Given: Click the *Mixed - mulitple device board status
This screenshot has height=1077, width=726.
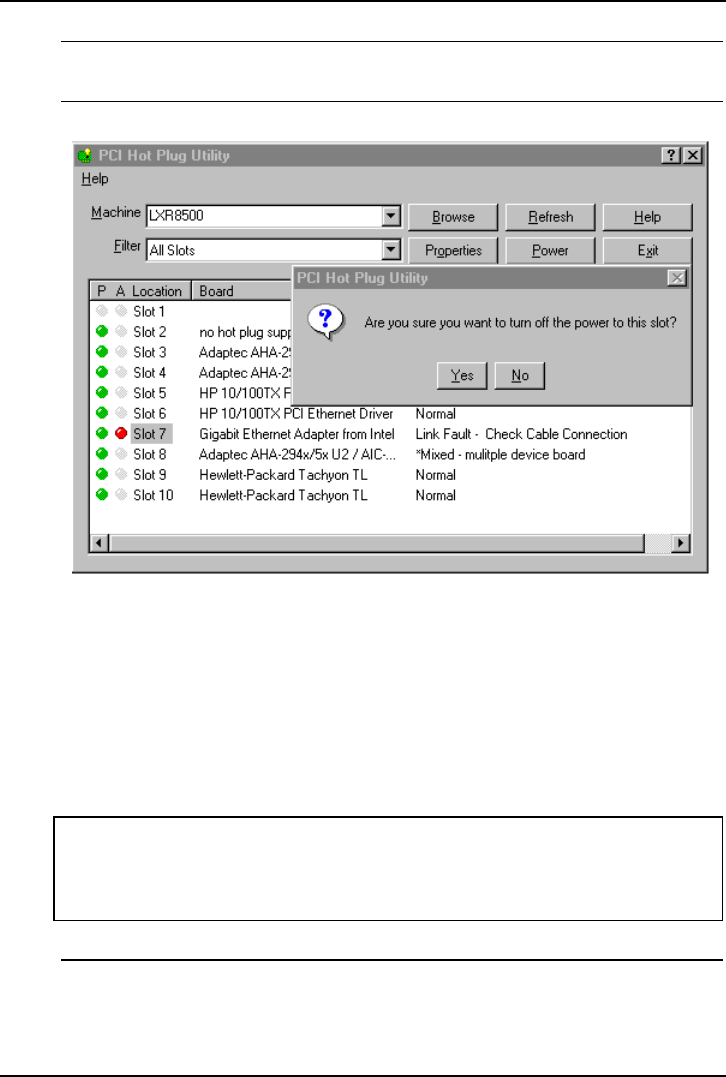Looking at the screenshot, I should (500, 454).
